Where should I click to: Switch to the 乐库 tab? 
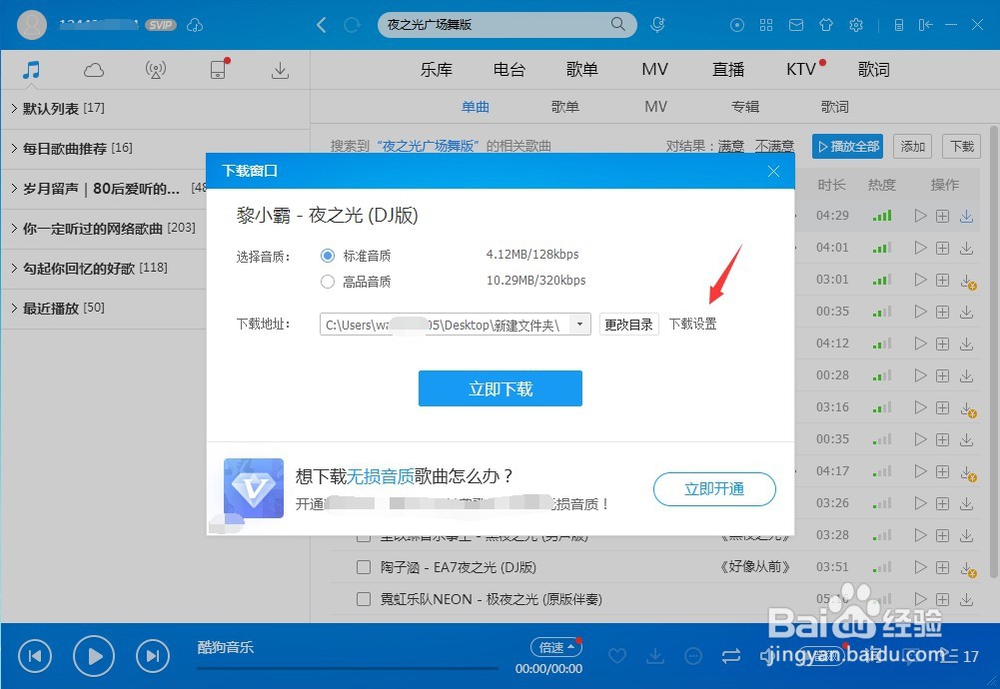click(x=436, y=69)
